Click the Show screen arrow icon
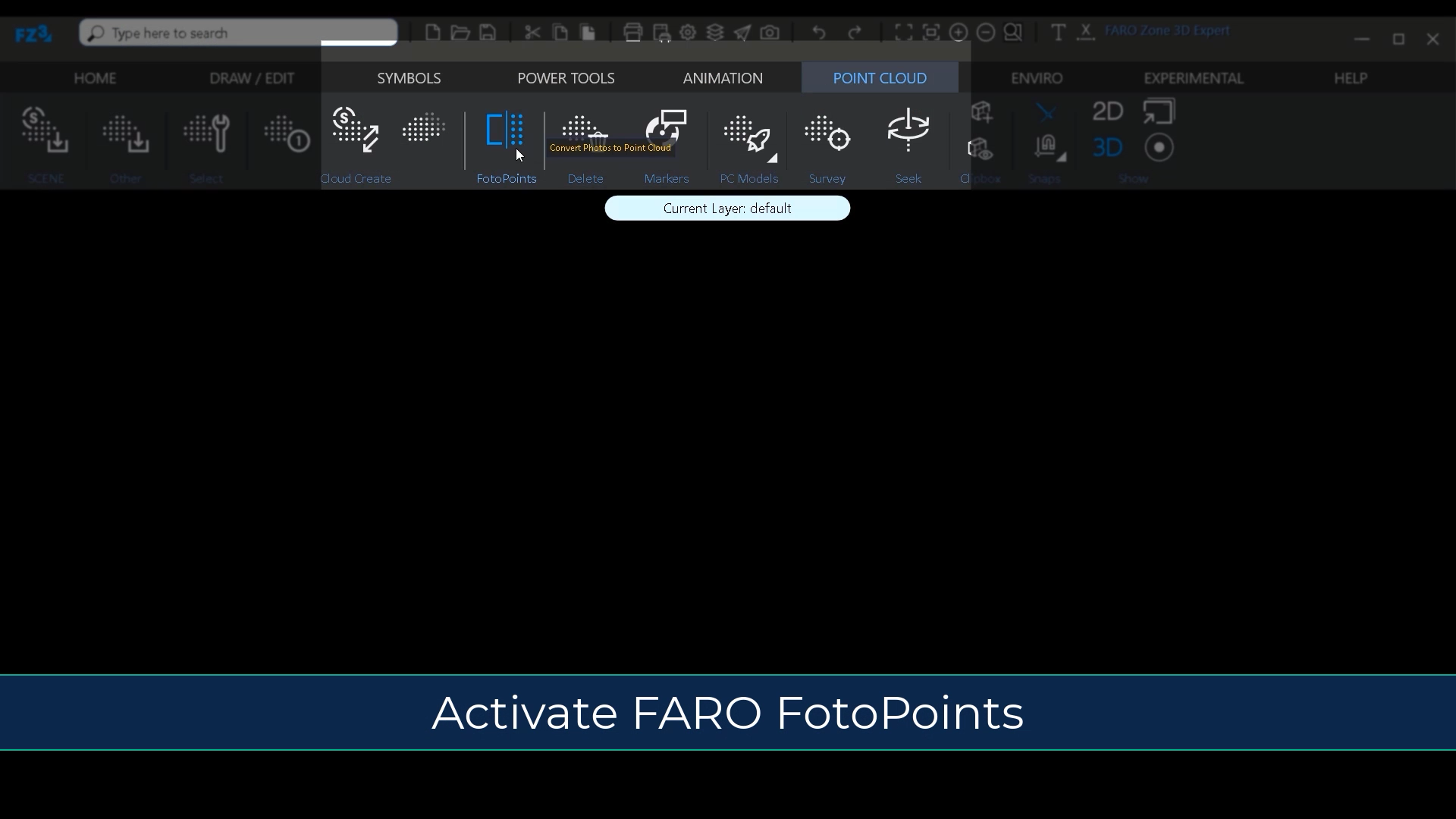Screen dimensions: 1456x819 [x=1159, y=111]
